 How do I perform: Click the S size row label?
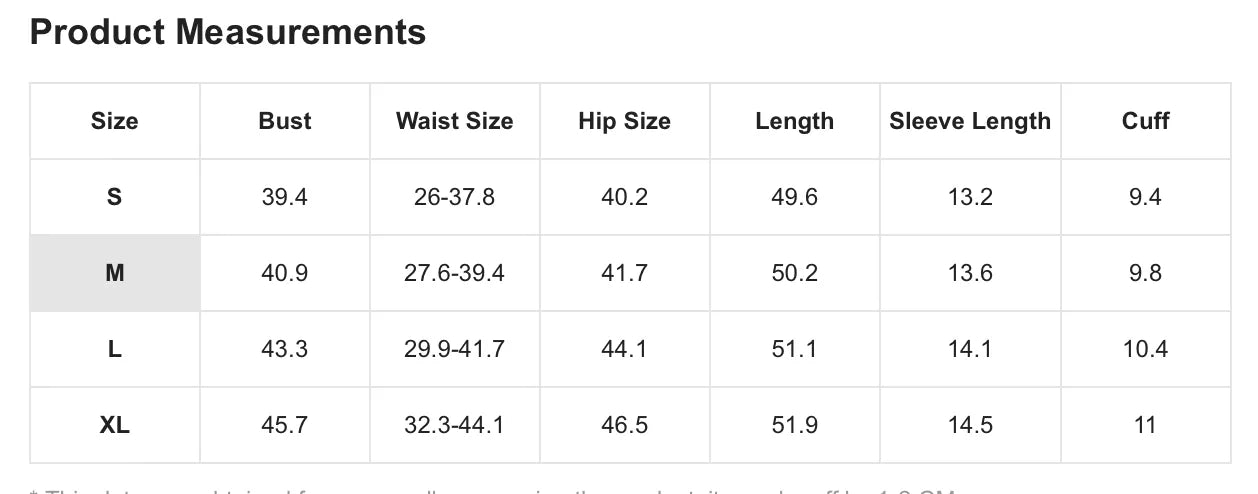115,197
